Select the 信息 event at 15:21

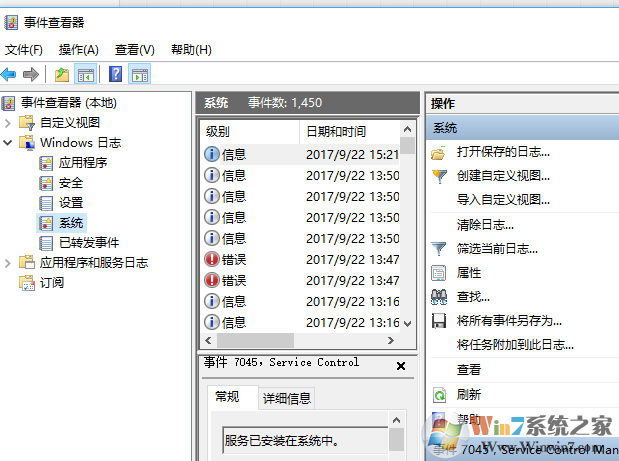[x=302, y=154]
